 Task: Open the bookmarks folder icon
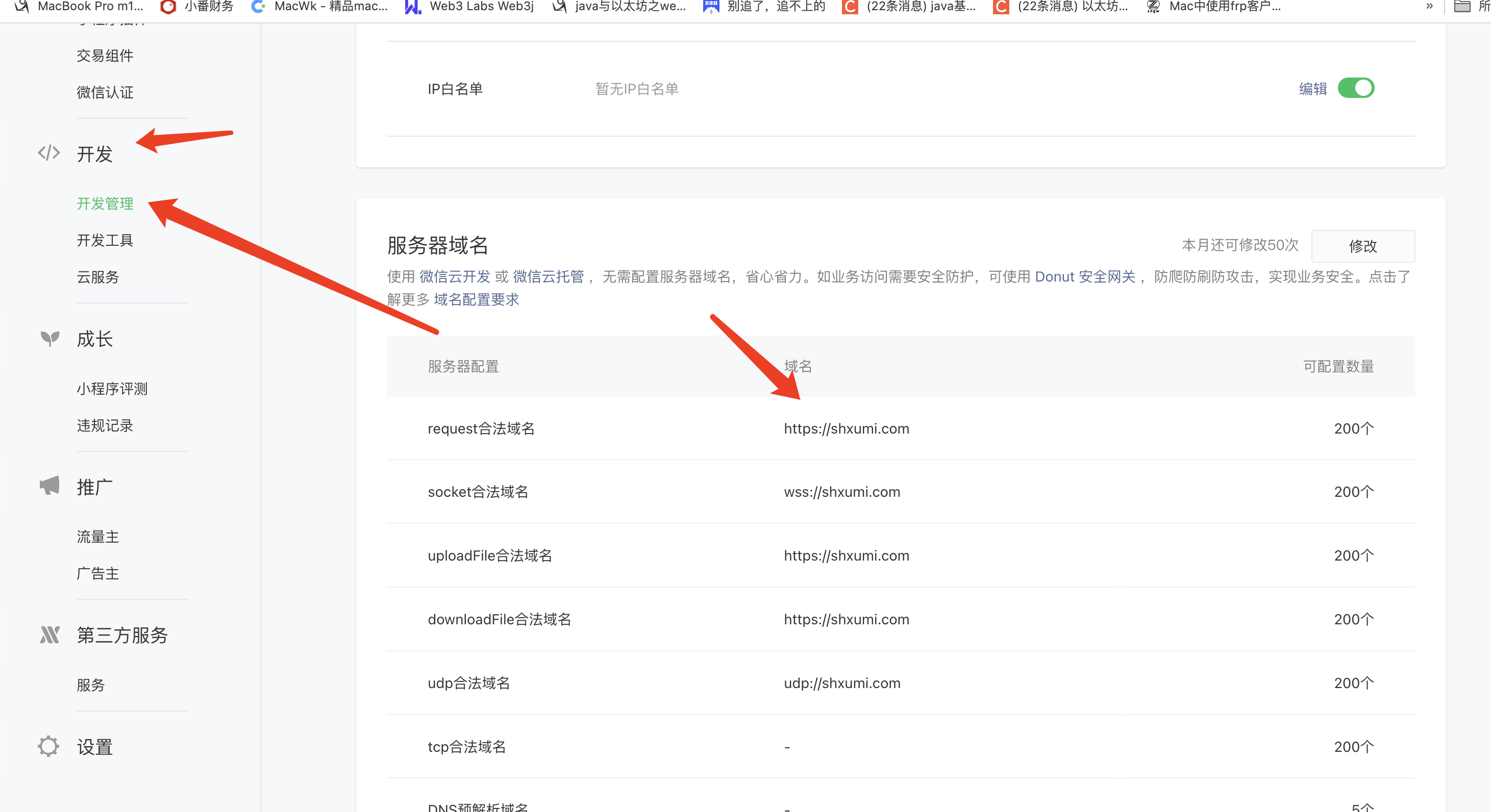coord(1462,6)
